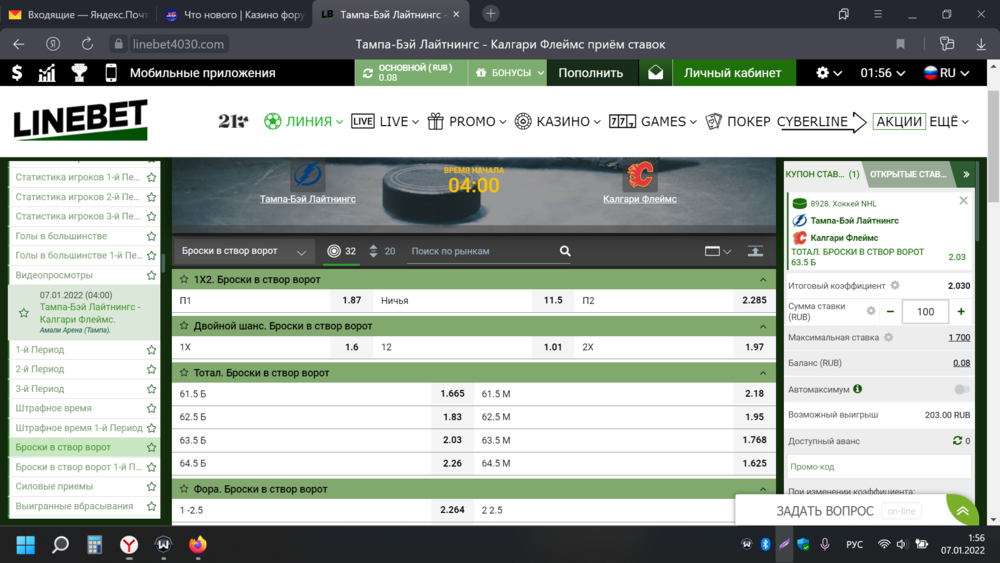Collapse the Тотал. Броски в створ ворот section
The width and height of the screenshot is (1000, 563).
coord(763,372)
